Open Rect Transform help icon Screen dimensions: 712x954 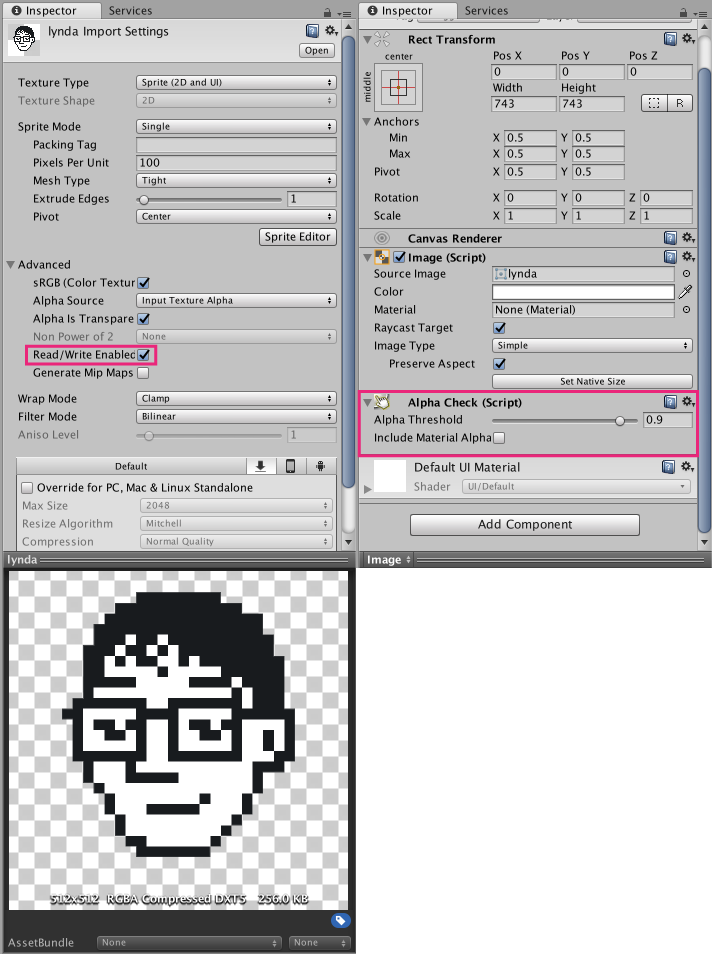pyautogui.click(x=670, y=39)
